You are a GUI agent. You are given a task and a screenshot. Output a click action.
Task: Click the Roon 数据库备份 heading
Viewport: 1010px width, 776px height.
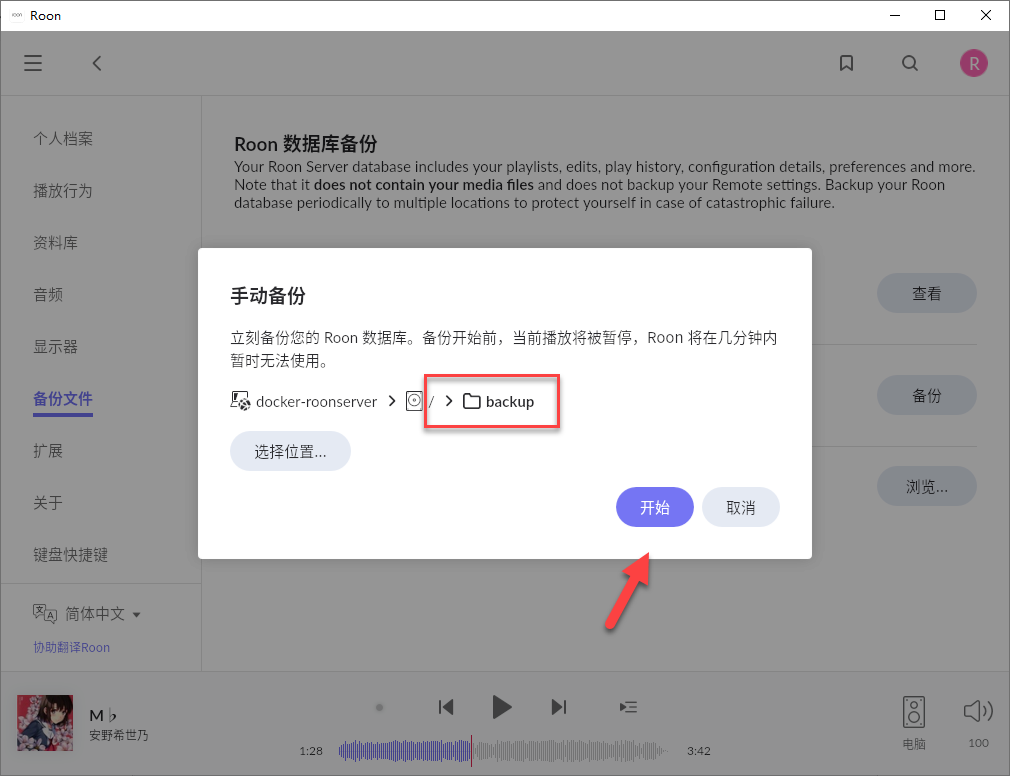pos(306,143)
